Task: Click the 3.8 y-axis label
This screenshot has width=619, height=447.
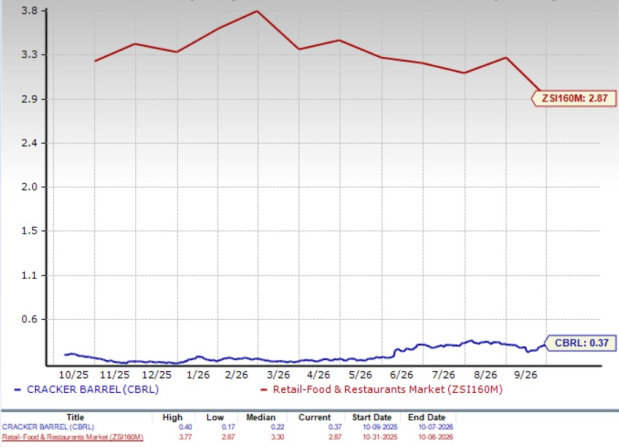Action: (x=29, y=11)
